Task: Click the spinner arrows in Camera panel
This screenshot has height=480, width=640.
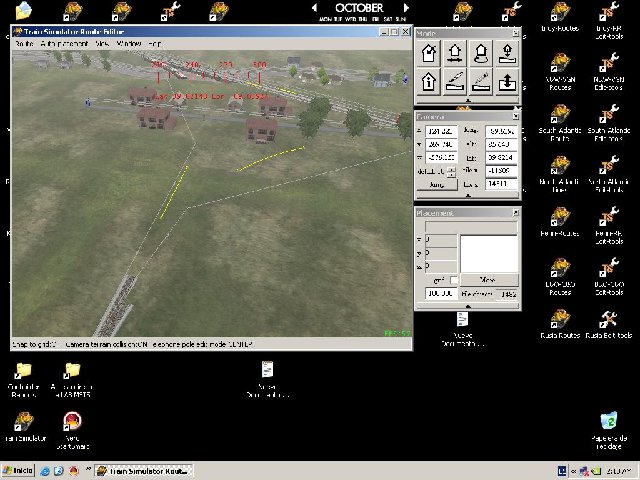Action: coord(452,171)
